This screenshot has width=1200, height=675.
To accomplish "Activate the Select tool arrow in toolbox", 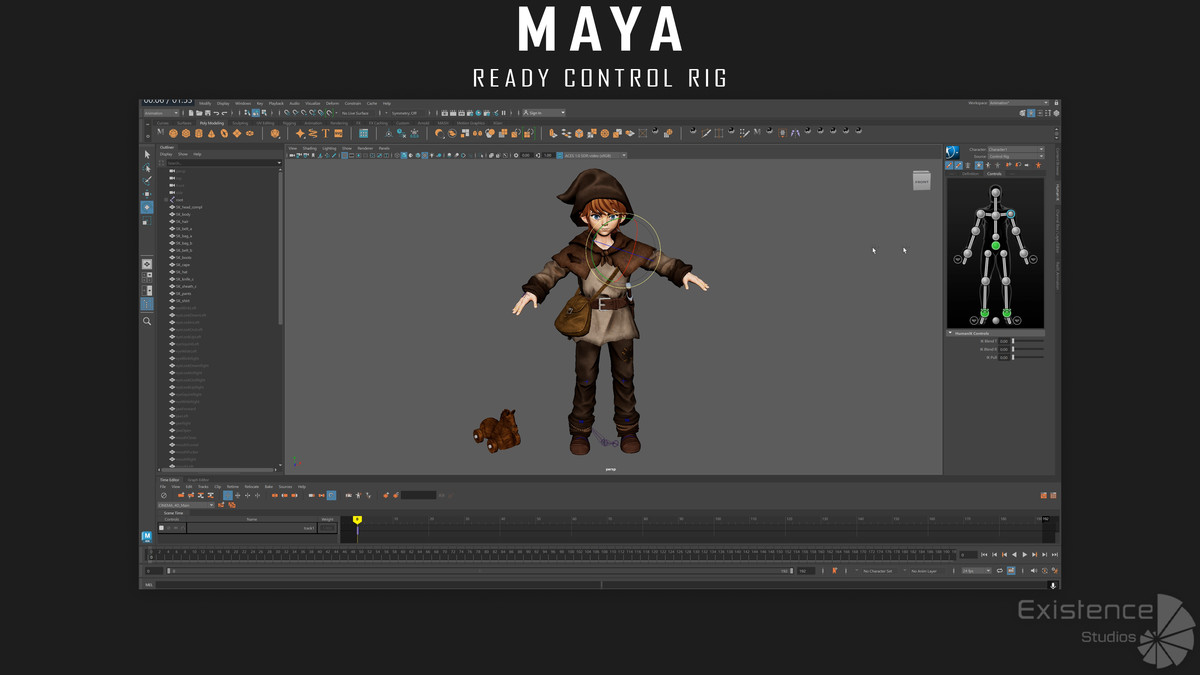I will pos(147,154).
